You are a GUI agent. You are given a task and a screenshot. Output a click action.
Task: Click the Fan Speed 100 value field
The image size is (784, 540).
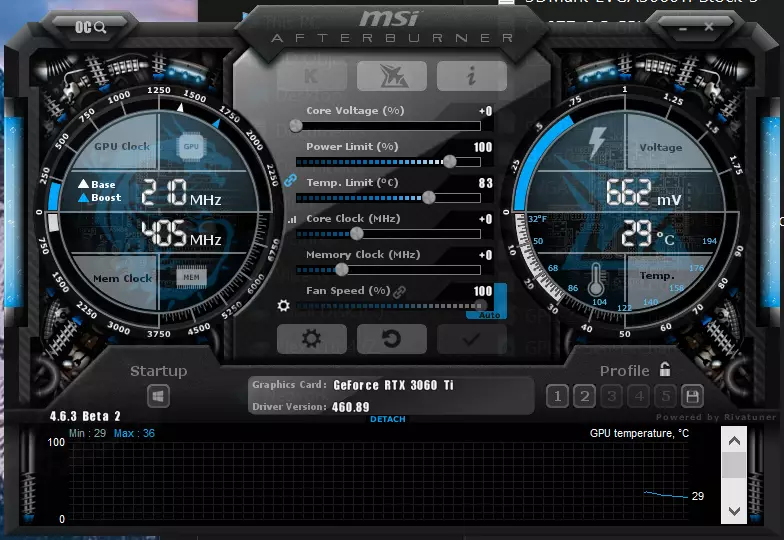(x=482, y=291)
